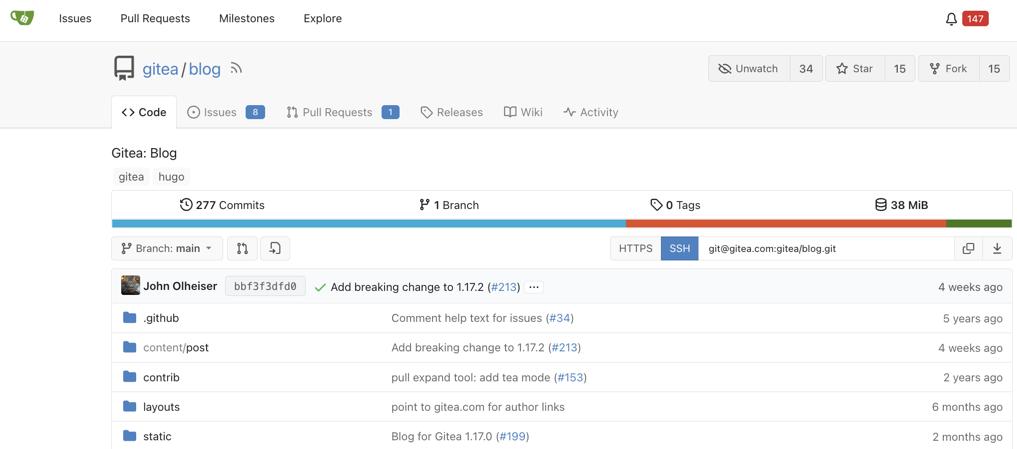1017x449 pixels.
Task: Click the blue language bar segment
Action: pyautogui.click(x=369, y=223)
